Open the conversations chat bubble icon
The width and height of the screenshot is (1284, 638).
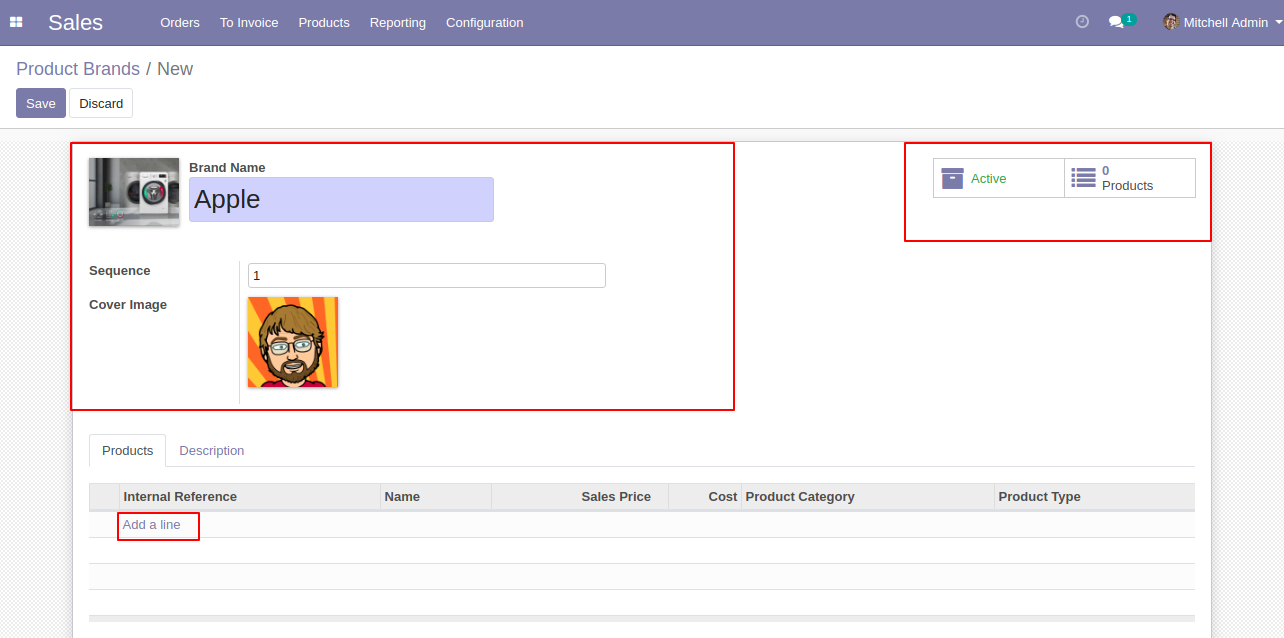click(1116, 22)
